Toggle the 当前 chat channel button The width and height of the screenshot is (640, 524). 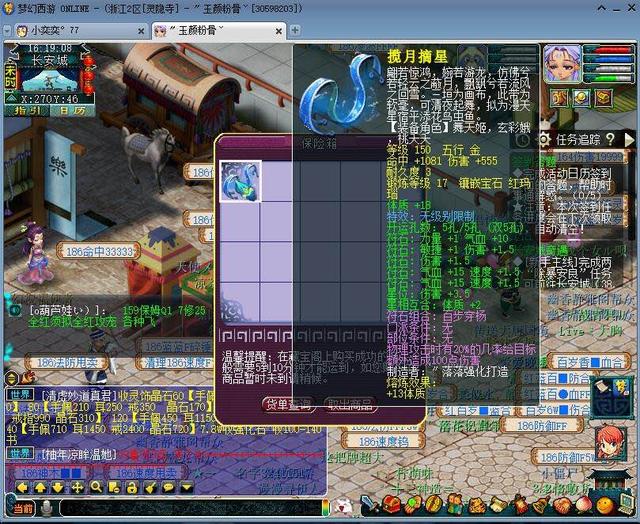tap(21, 508)
